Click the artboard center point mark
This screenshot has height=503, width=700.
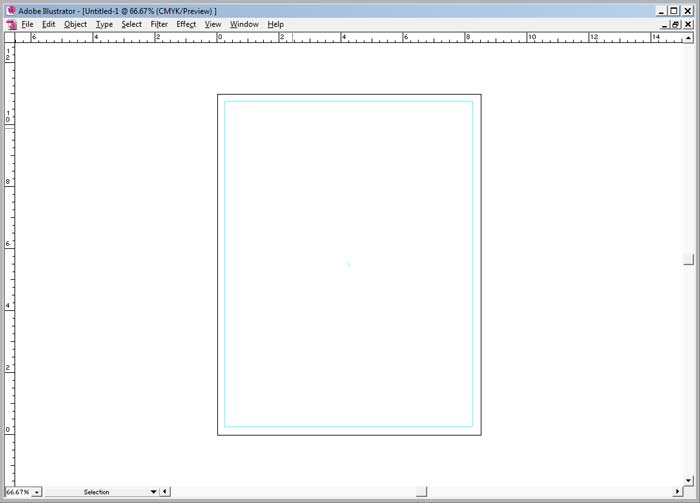click(349, 264)
